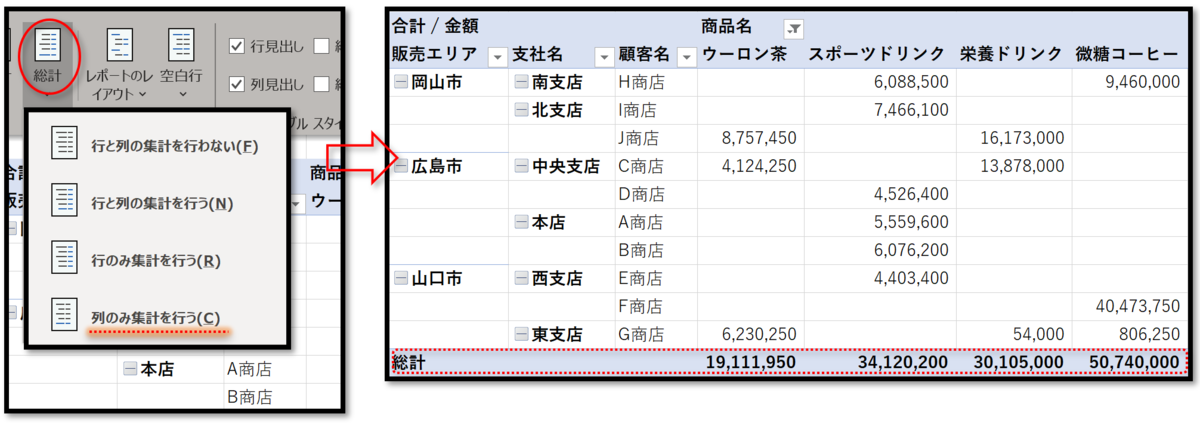Collapse the 中央支店 group
This screenshot has height=423, width=1200.
521,167
